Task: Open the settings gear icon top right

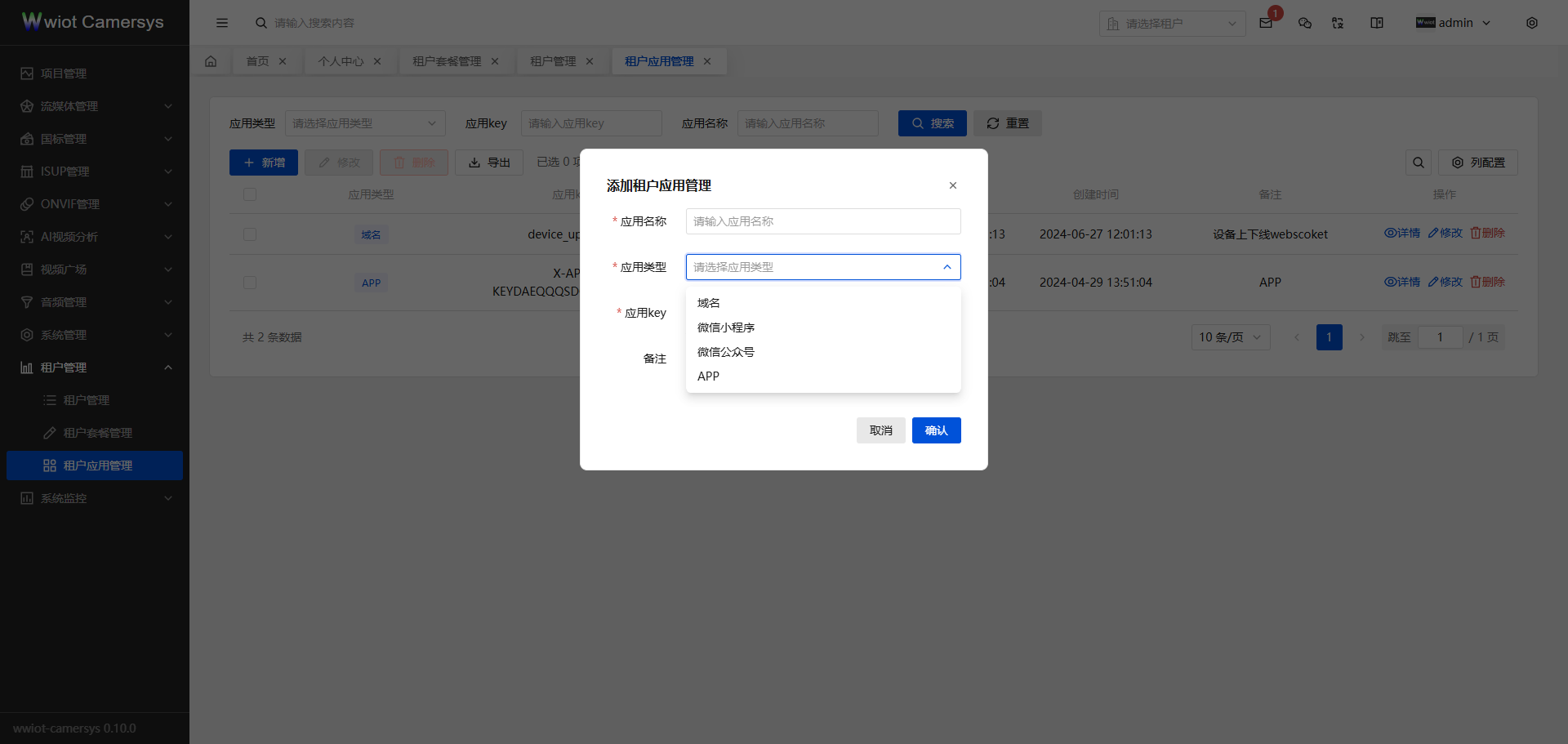Action: click(1532, 23)
